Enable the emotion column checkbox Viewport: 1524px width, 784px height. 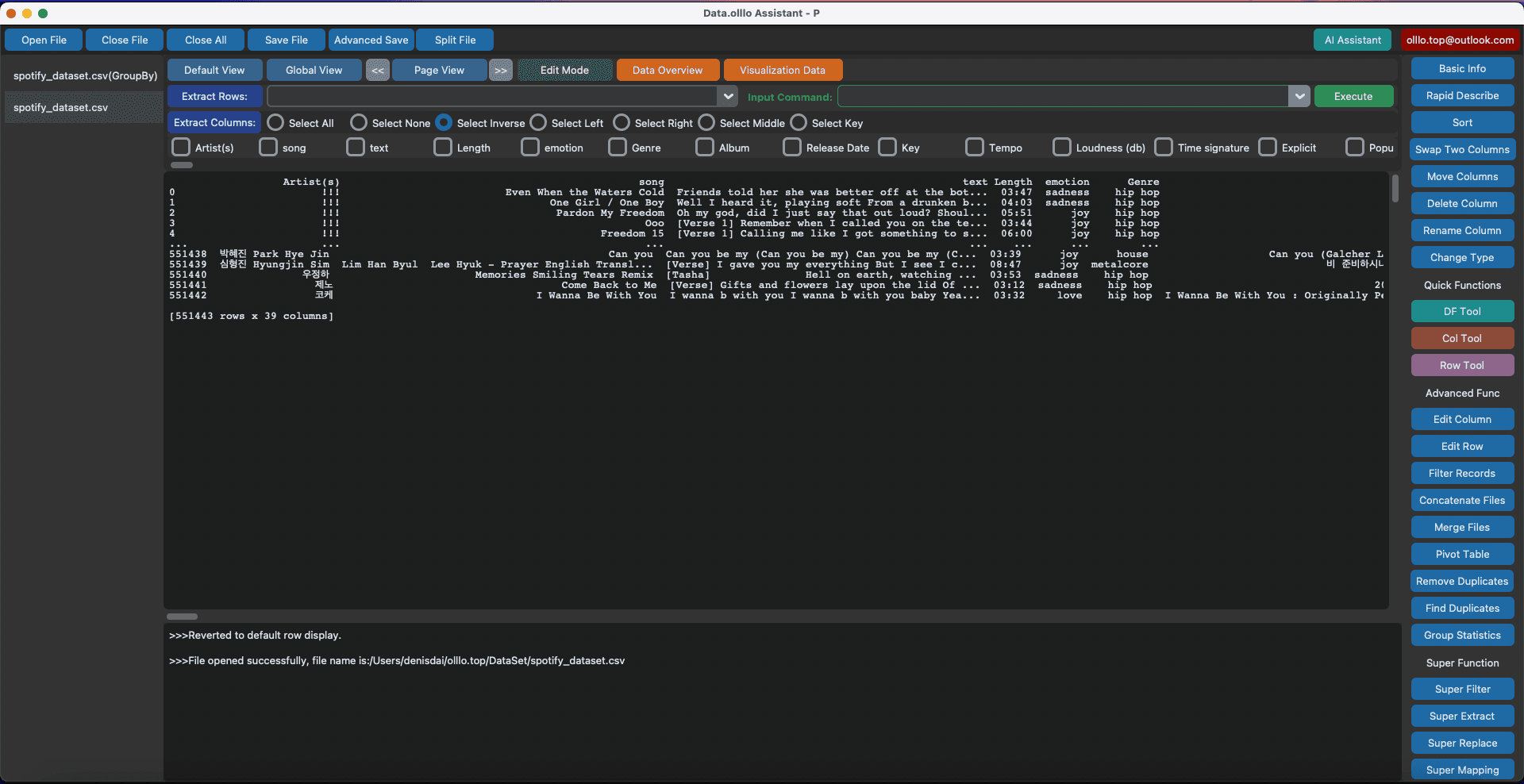click(530, 148)
